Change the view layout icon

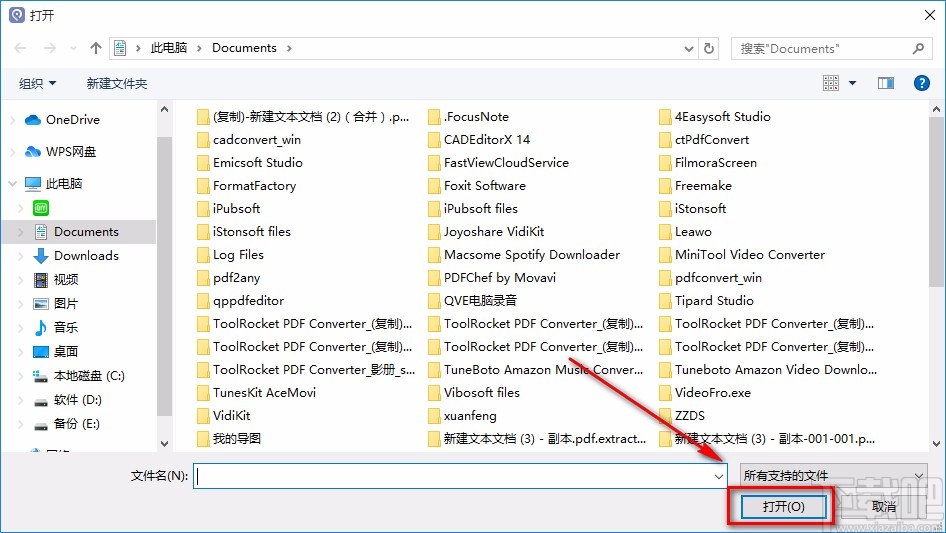(x=831, y=83)
